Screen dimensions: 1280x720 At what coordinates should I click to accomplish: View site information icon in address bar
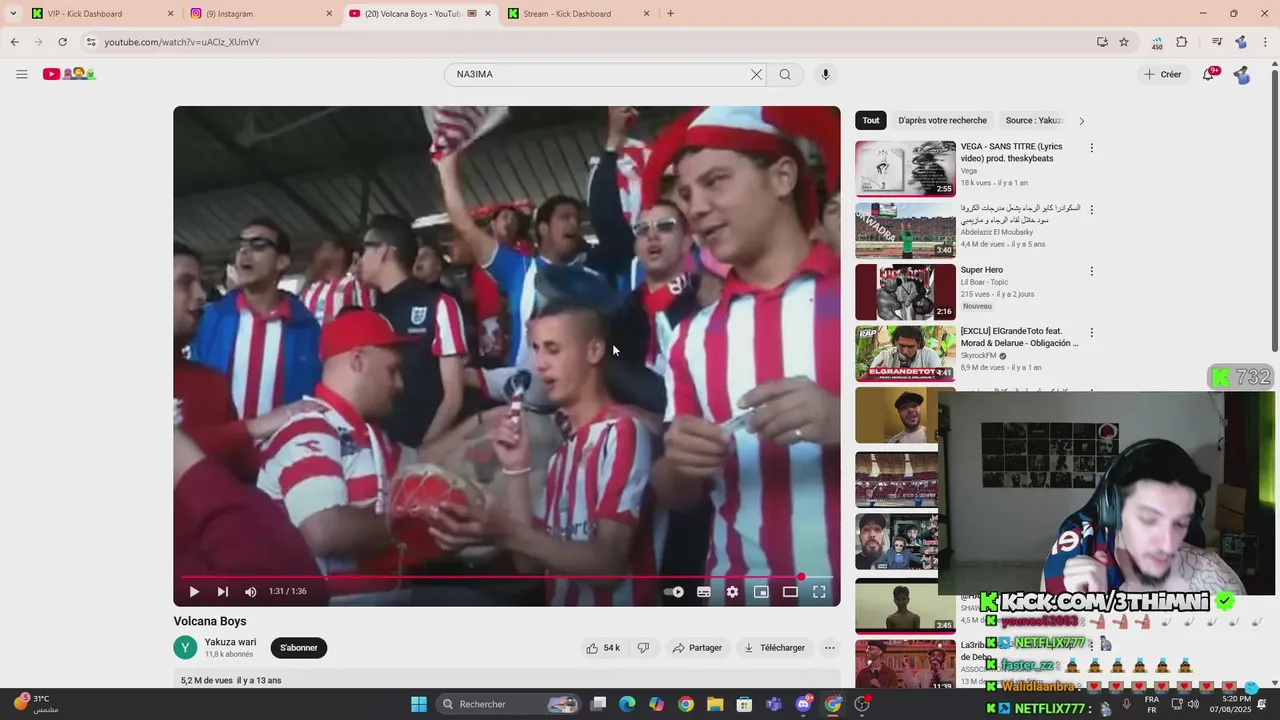point(90,42)
